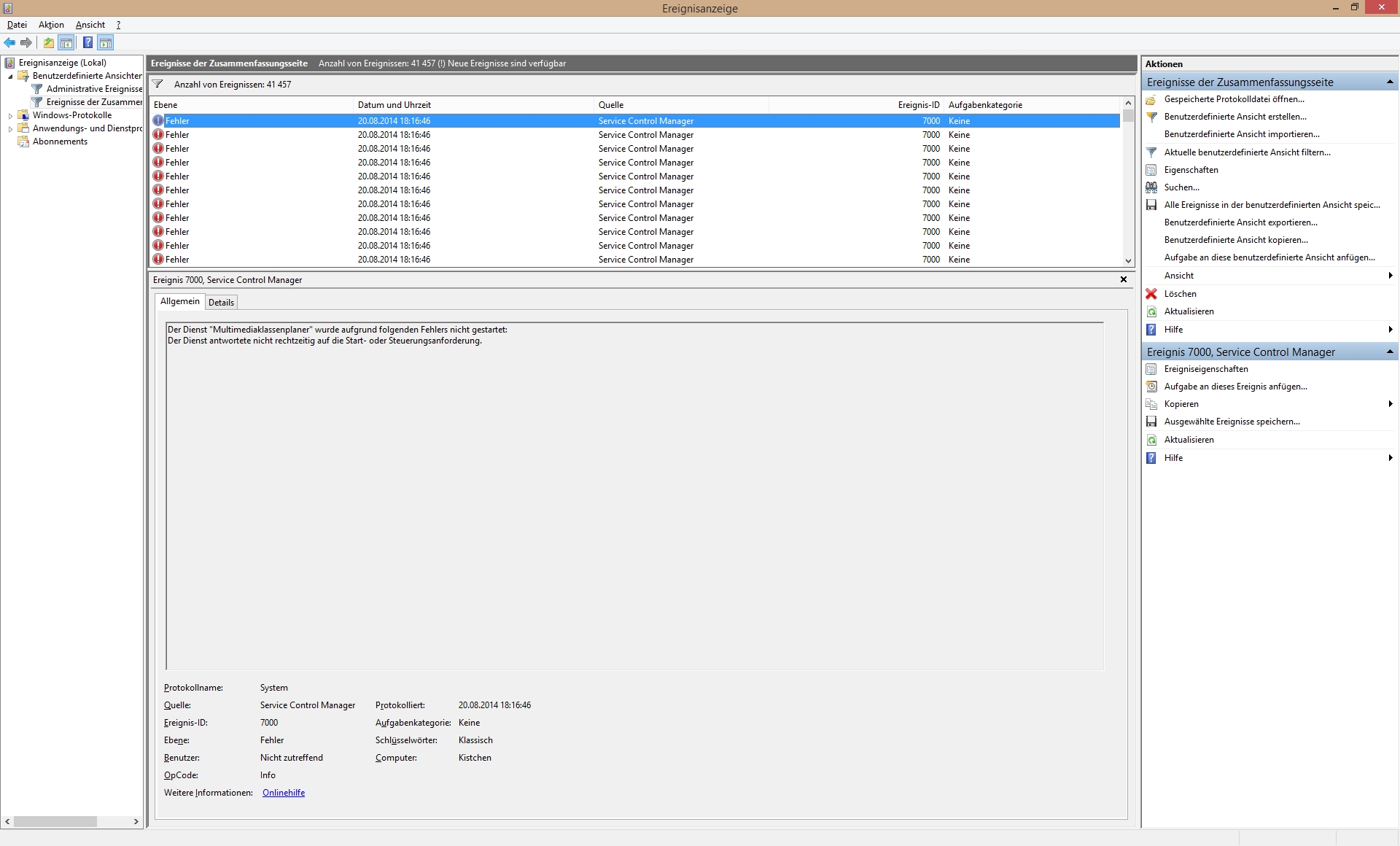Click Benutzerdefinierte Ansicht erstellen action
The image size is (1400, 846).
1234,117
